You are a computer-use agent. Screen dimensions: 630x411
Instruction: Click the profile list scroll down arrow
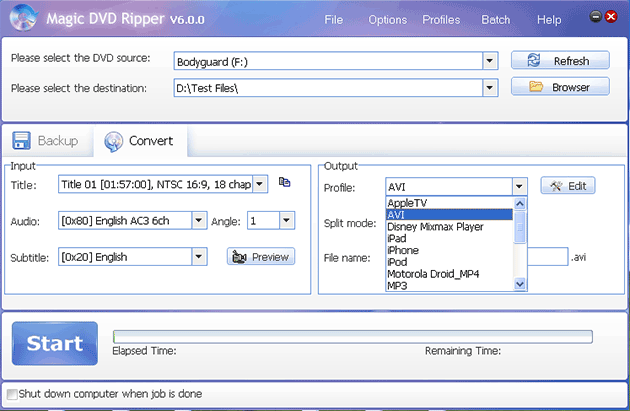(x=520, y=284)
